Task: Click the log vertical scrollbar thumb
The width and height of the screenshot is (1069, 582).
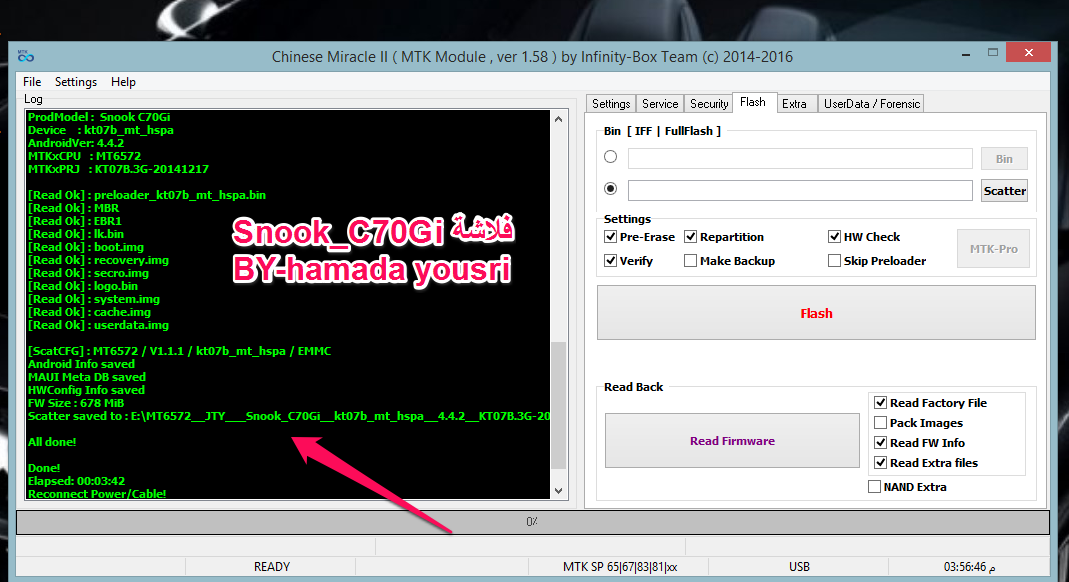Action: pyautogui.click(x=558, y=405)
